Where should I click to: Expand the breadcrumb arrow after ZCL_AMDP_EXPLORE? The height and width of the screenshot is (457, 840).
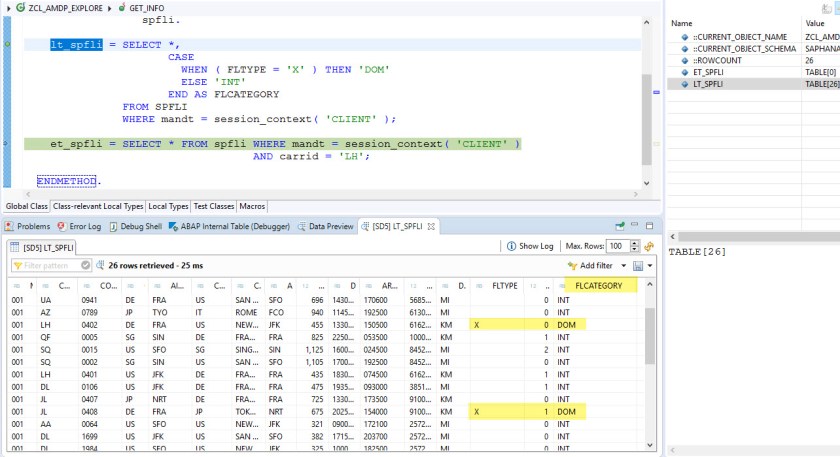109,7
